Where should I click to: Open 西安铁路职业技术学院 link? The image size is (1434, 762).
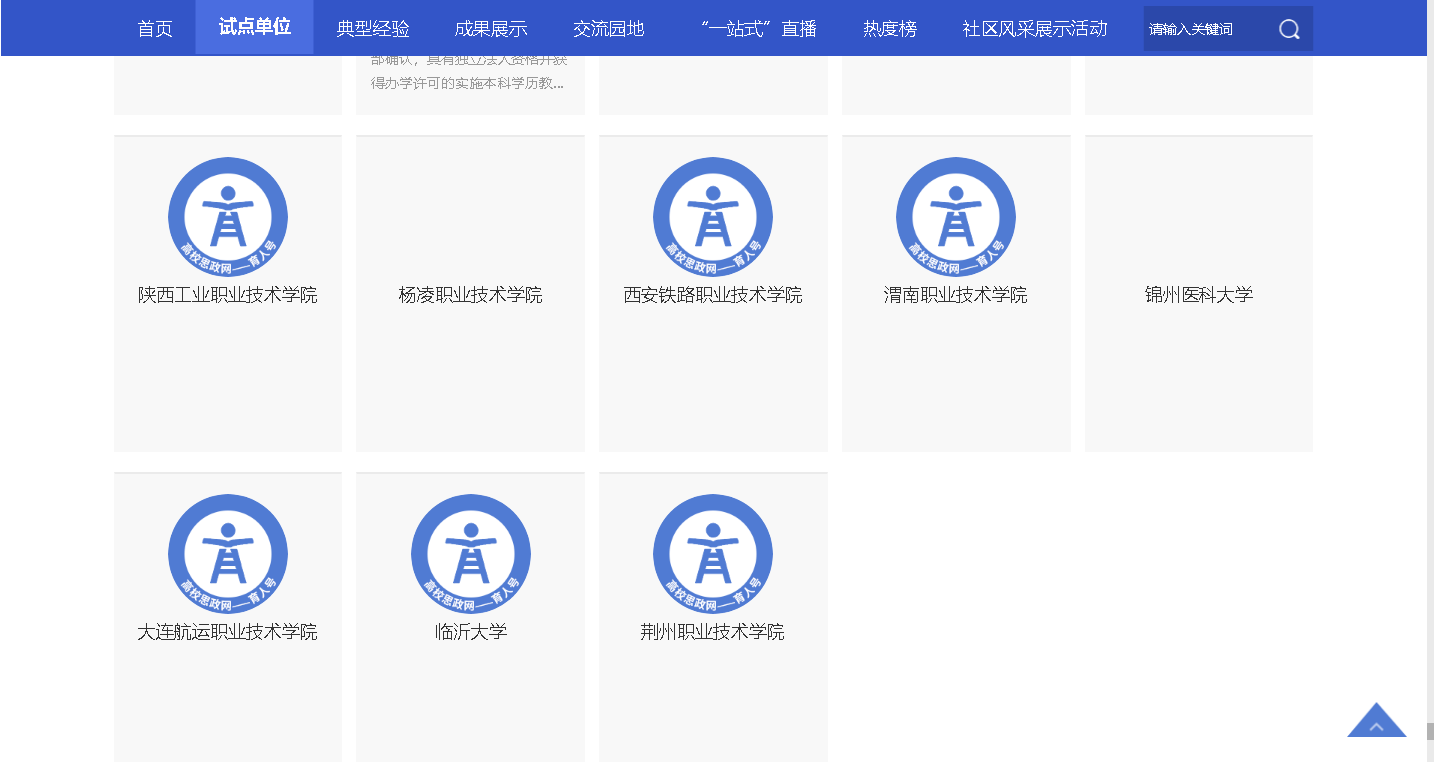pyautogui.click(x=713, y=295)
